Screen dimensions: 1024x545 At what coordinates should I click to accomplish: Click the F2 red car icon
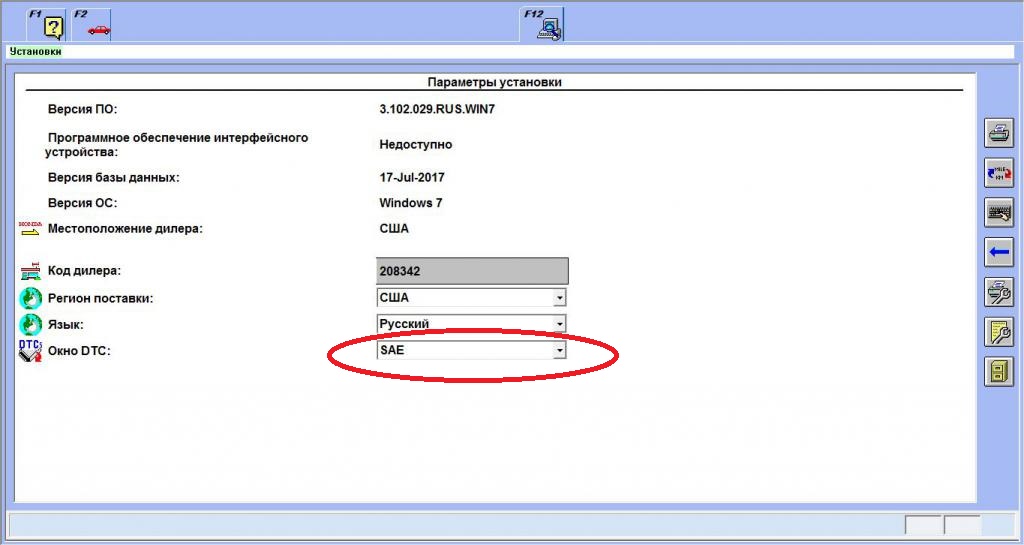pyautogui.click(x=91, y=24)
